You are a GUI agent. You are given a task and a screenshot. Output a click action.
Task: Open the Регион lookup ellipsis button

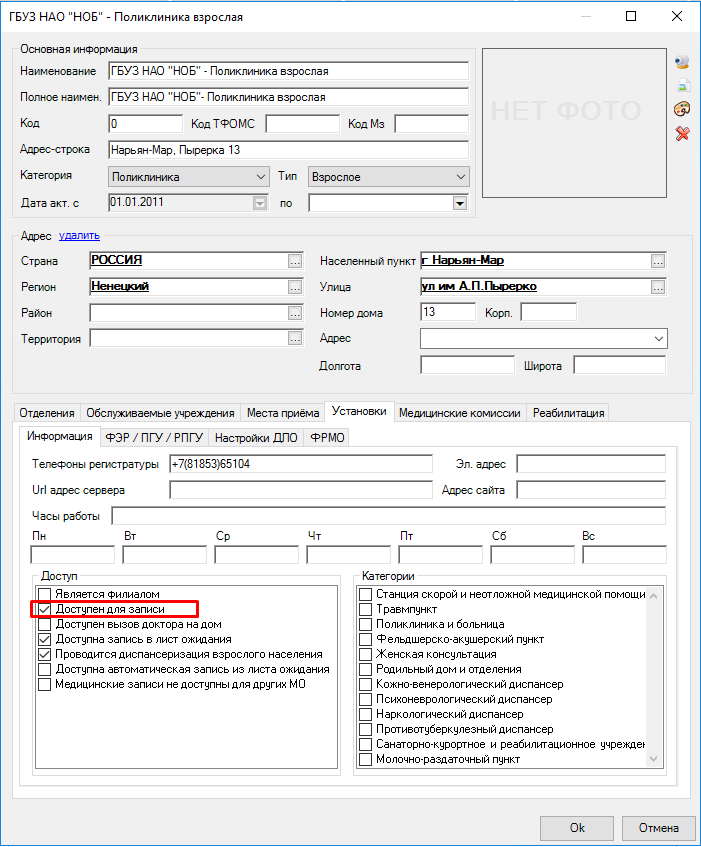pos(295,287)
